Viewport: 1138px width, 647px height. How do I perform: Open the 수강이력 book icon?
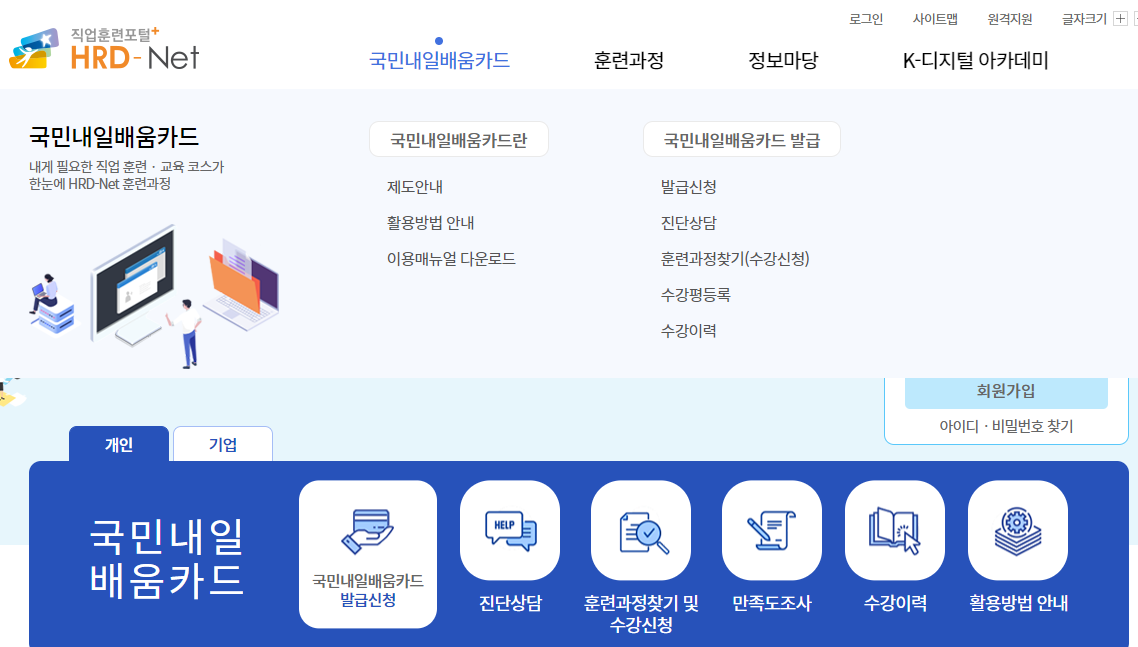(895, 530)
